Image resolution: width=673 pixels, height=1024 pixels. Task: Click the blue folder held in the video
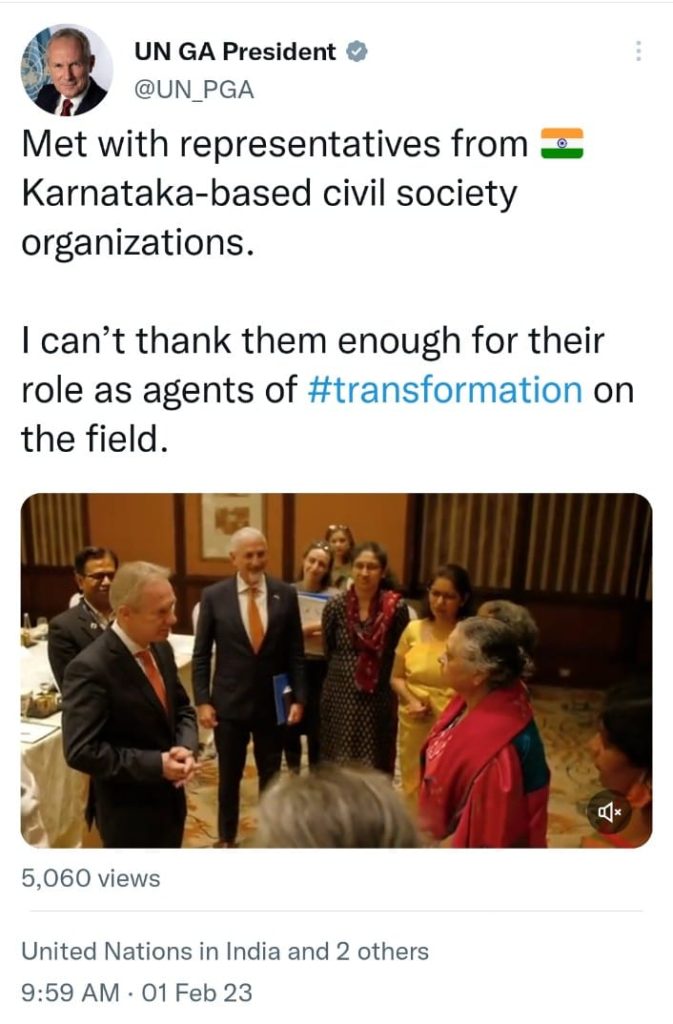point(283,699)
